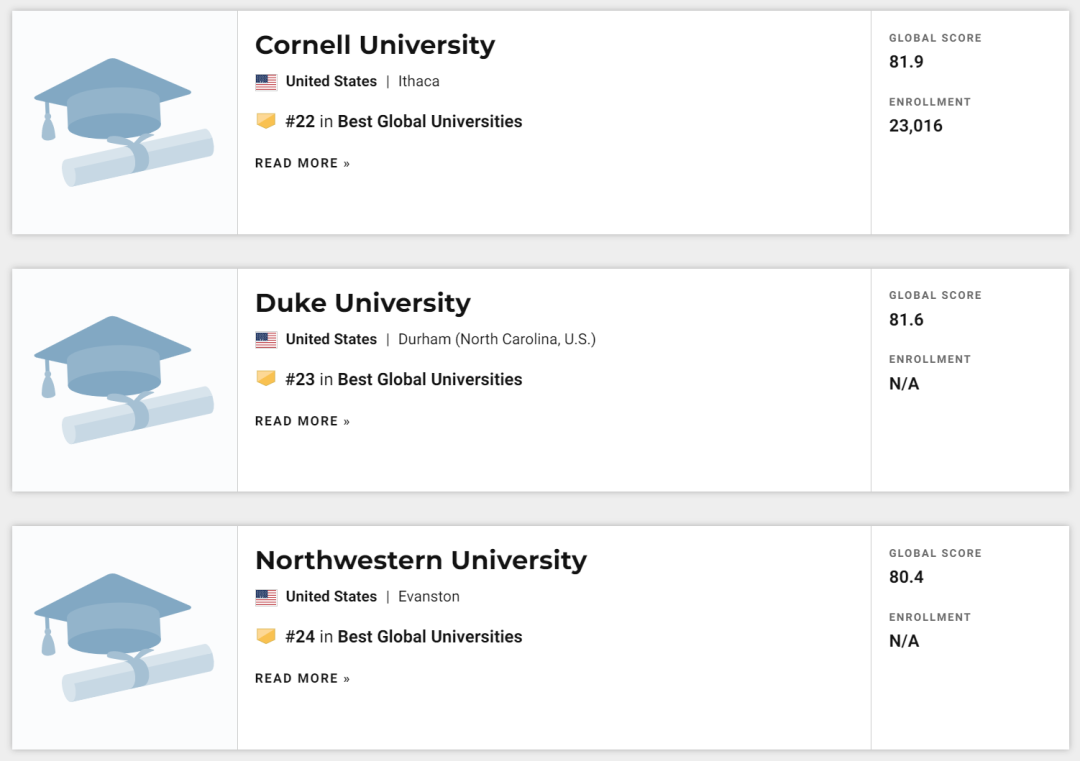1080x761 pixels.
Task: Click Northwestern University graduation cap image
Action: click(x=124, y=637)
